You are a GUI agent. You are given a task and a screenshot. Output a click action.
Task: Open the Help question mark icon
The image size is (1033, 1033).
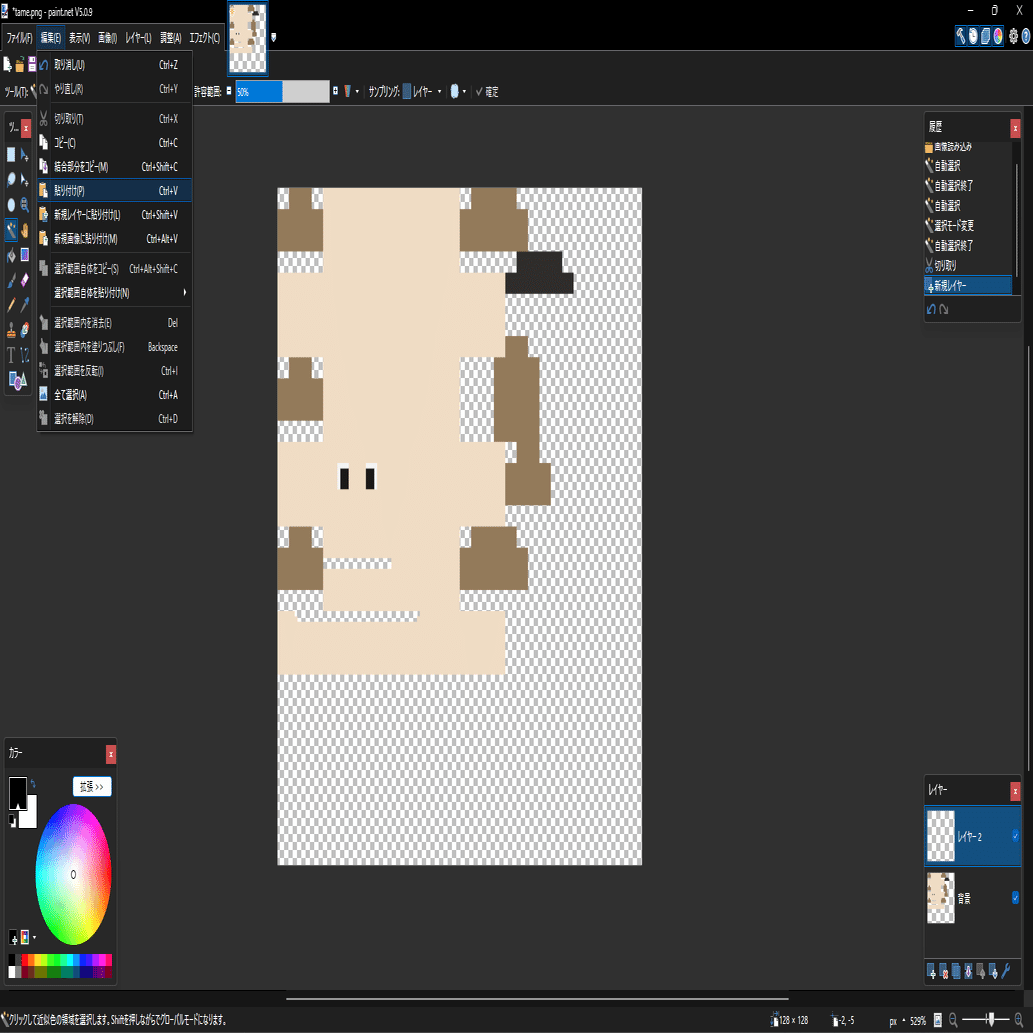[1026, 36]
